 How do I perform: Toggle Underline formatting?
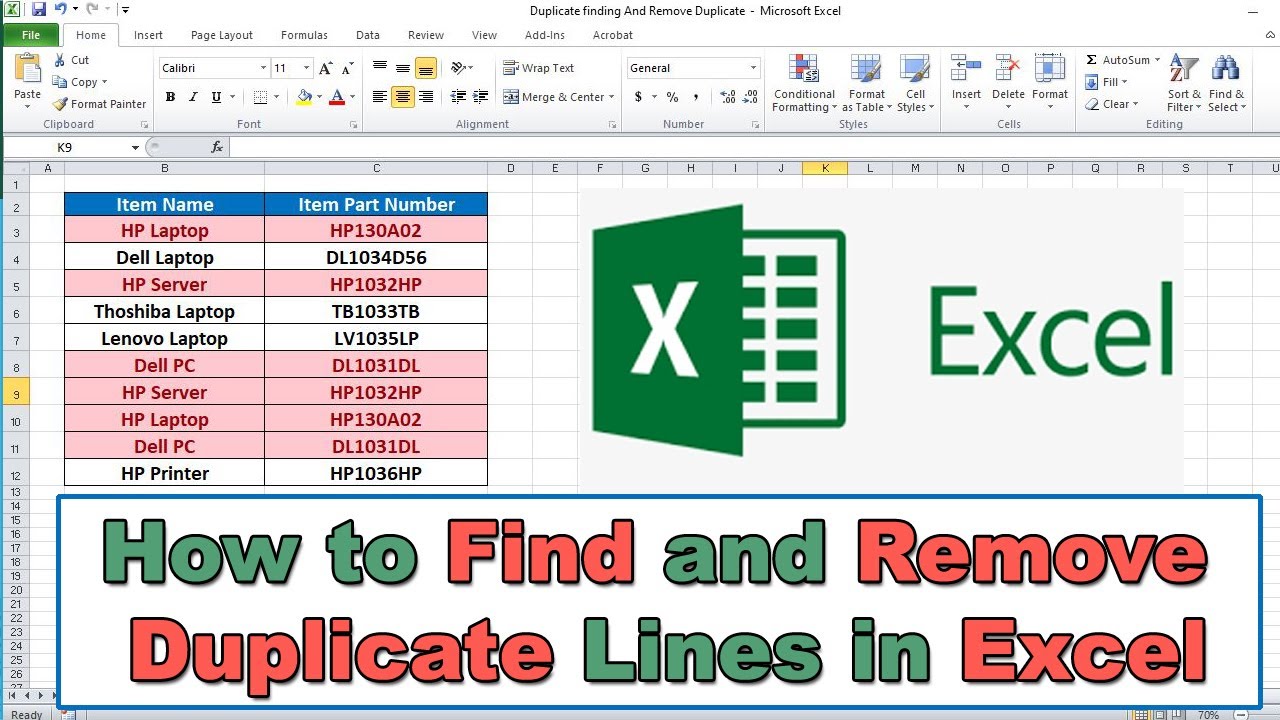(216, 97)
